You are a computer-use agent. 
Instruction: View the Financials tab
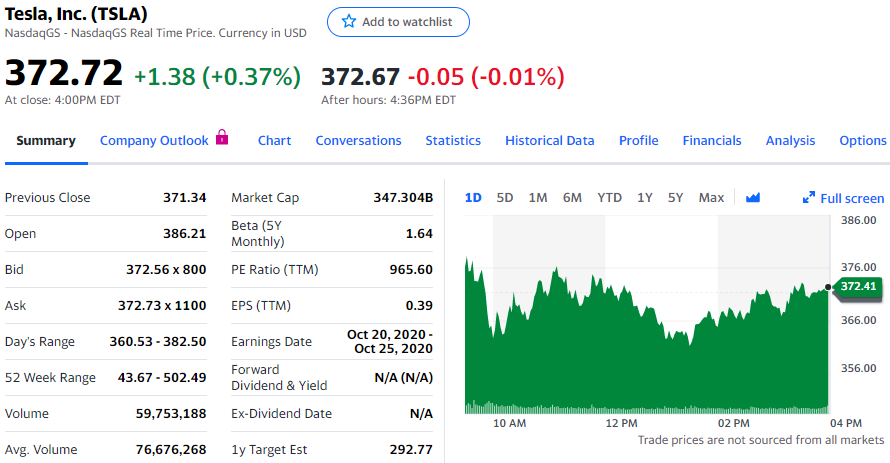pyautogui.click(x=712, y=141)
